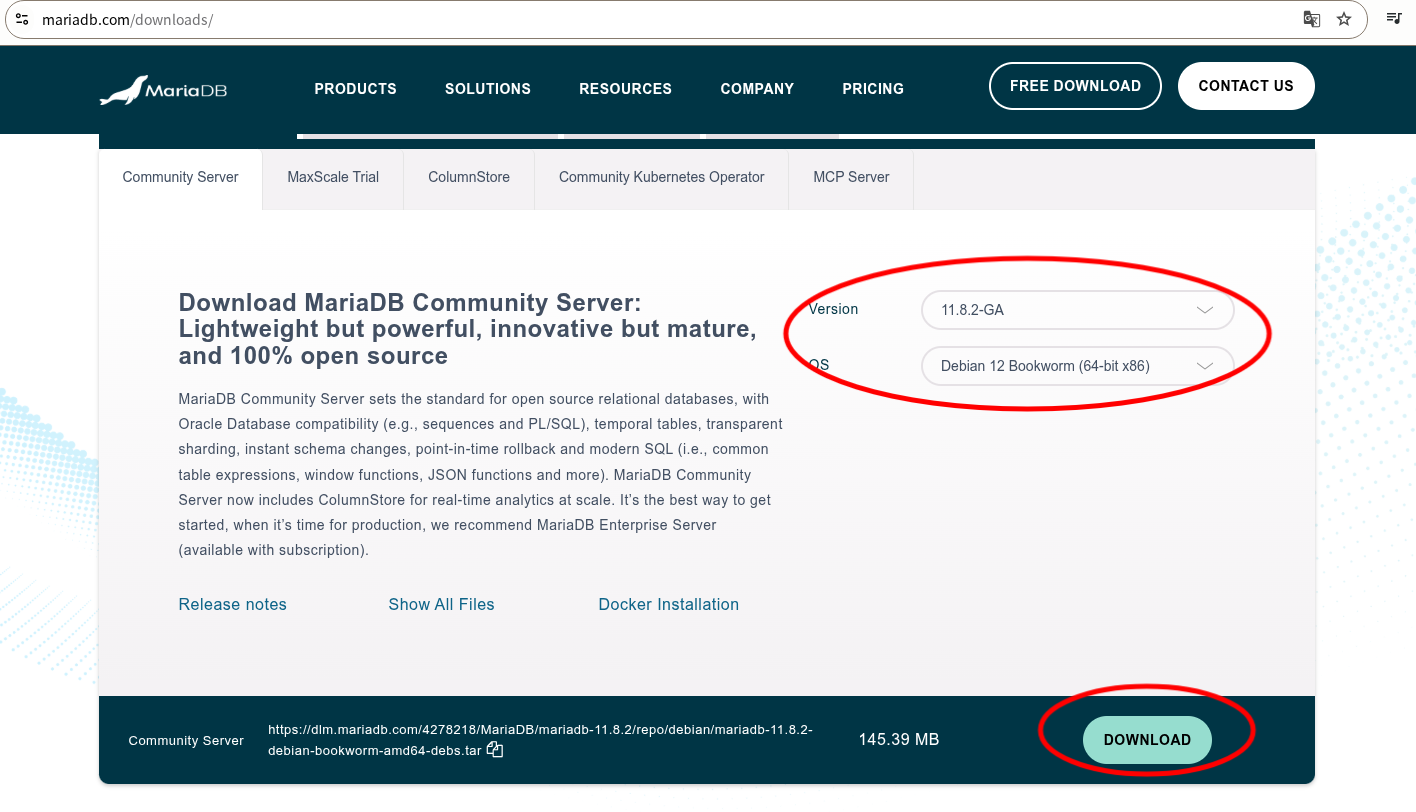Click the 145.39 MB file size text
This screenshot has height=812, width=1416.
898,740
